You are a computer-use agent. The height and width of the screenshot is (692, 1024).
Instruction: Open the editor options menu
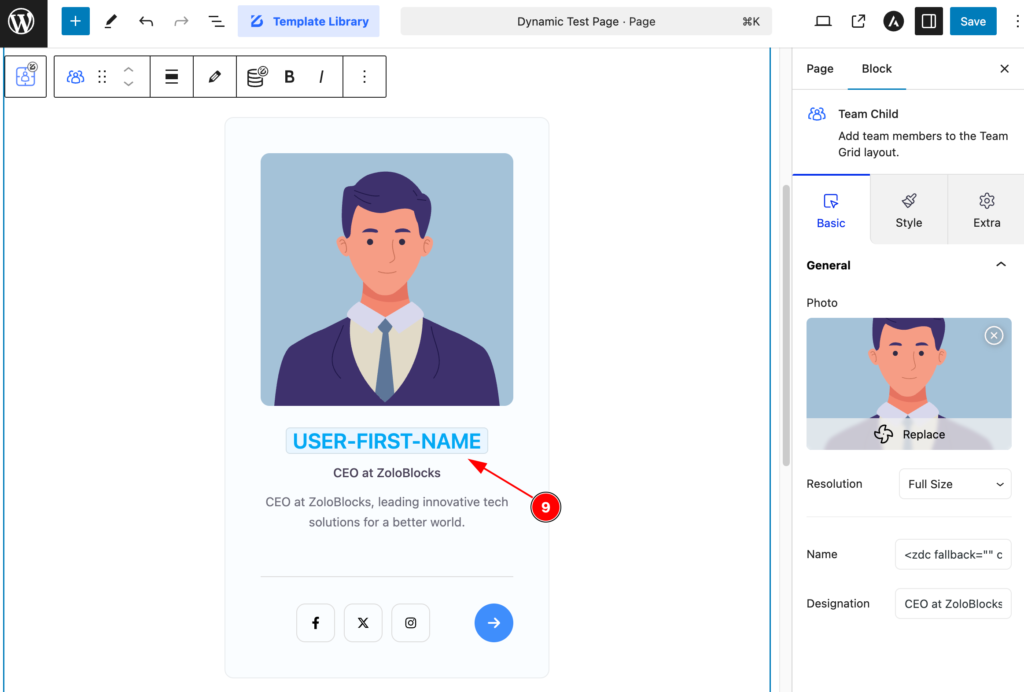pos(1016,22)
